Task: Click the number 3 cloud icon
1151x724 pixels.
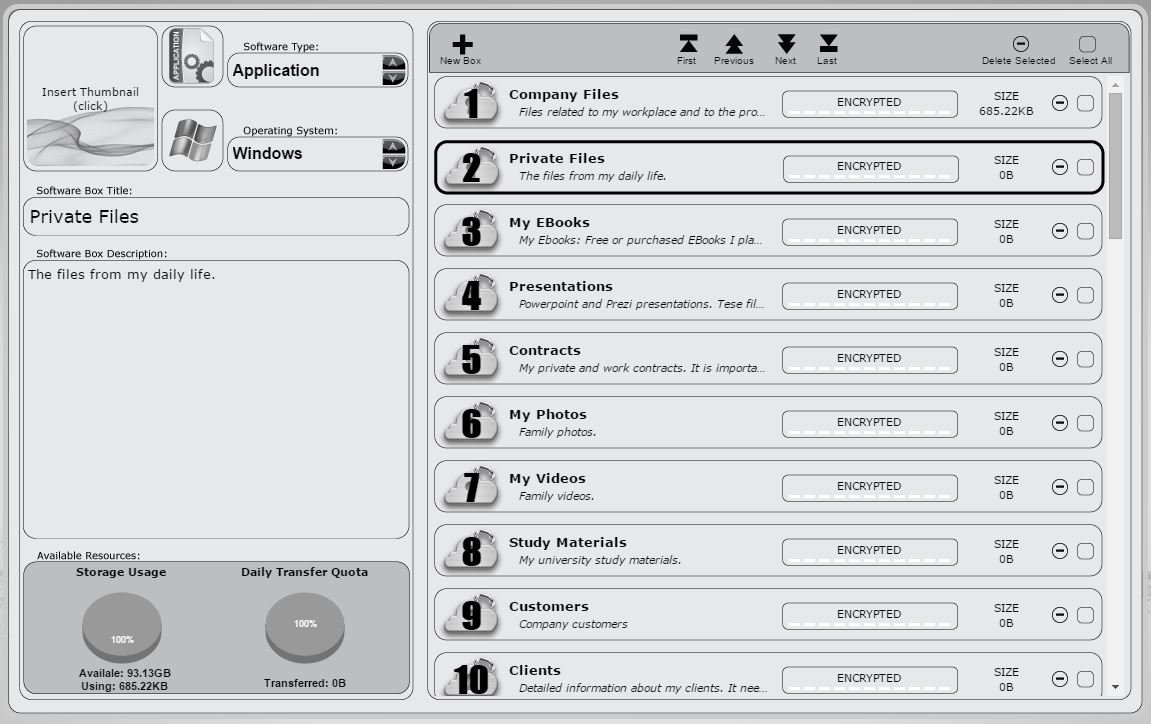Action: 471,231
